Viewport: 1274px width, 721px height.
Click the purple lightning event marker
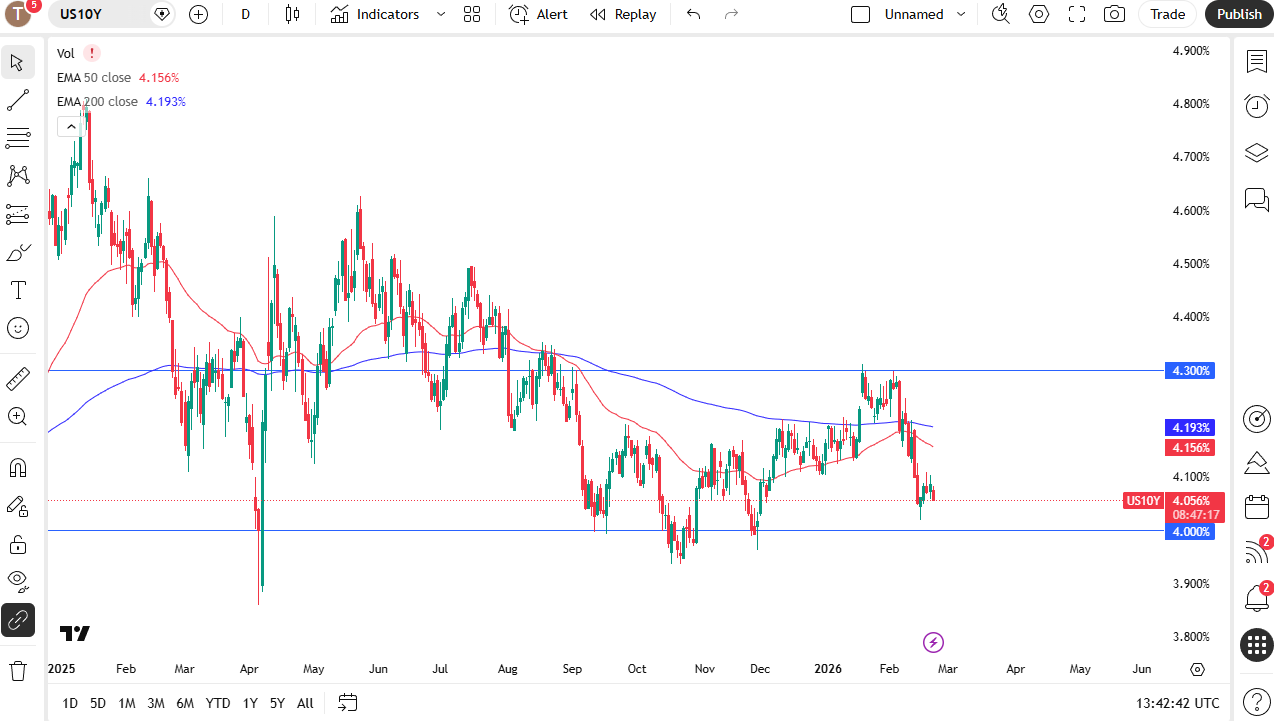click(x=933, y=642)
